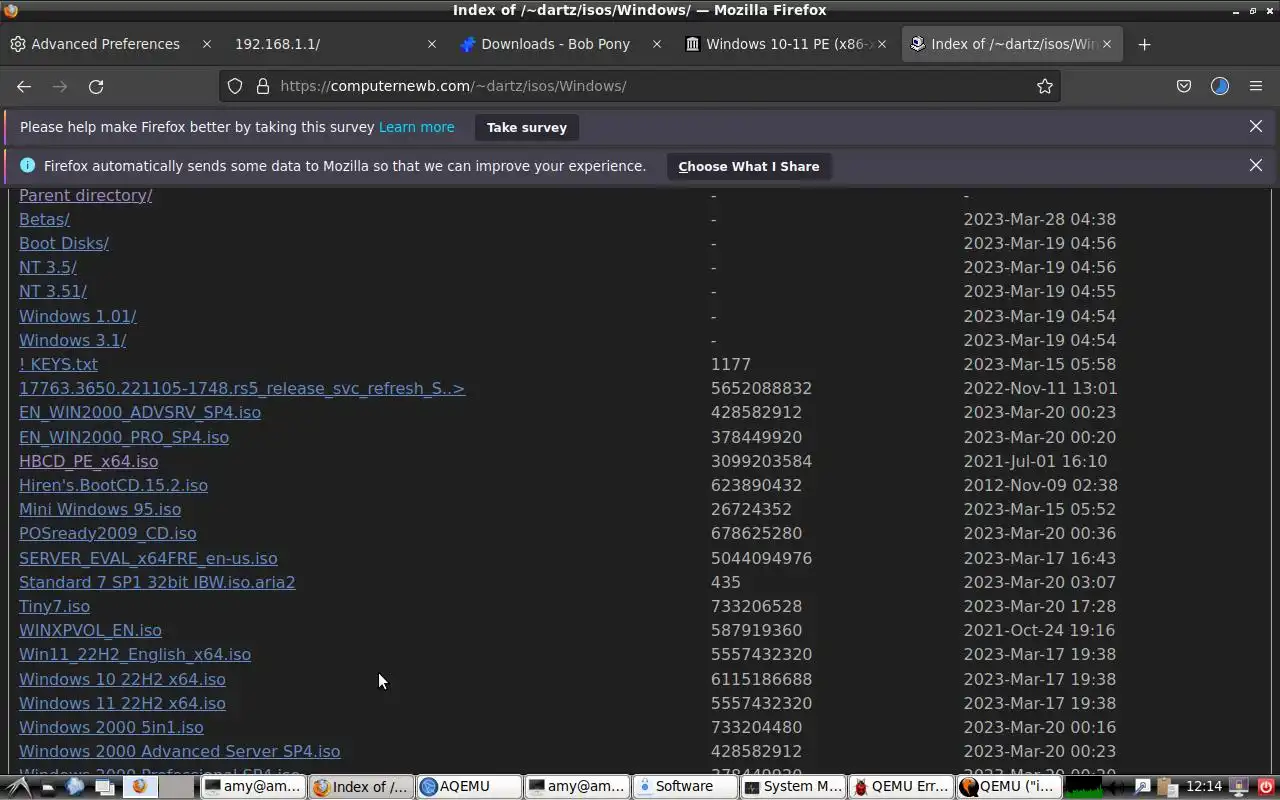Download EN_WIN2000_ADVSRV_SP4.iso
Screen dimensions: 1280x800
click(140, 412)
